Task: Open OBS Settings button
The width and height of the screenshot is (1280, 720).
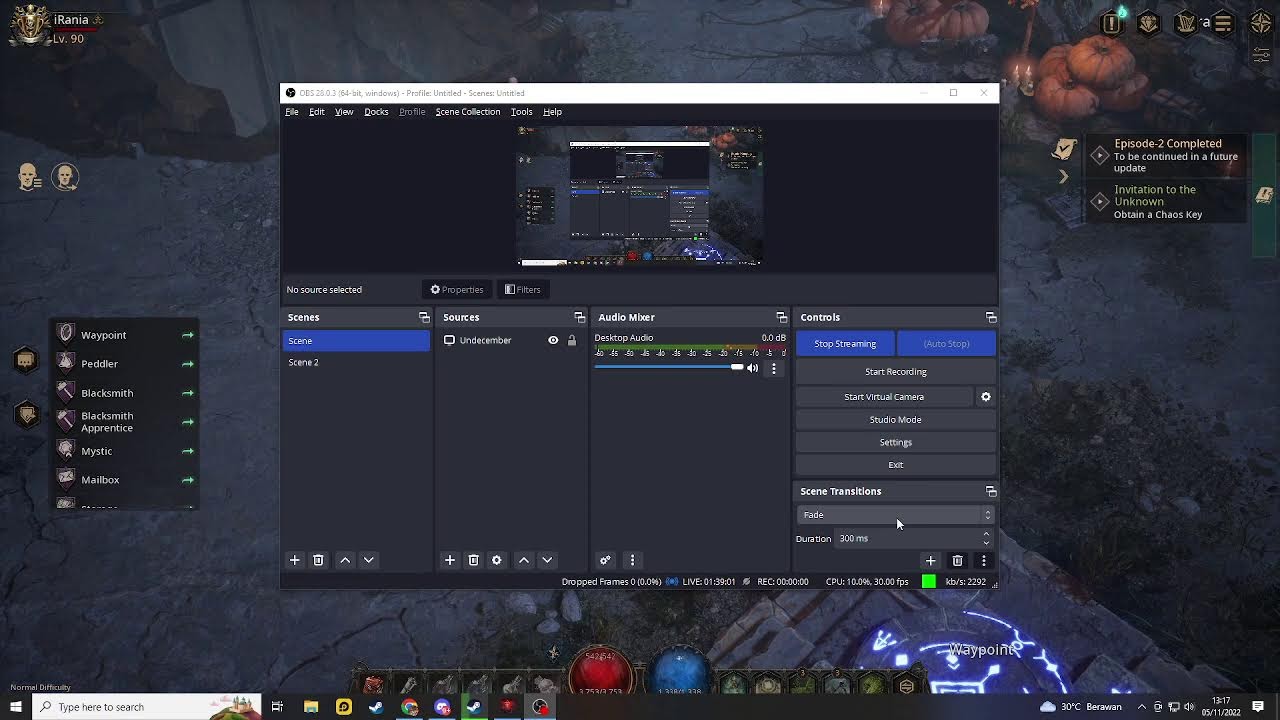Action: click(896, 442)
